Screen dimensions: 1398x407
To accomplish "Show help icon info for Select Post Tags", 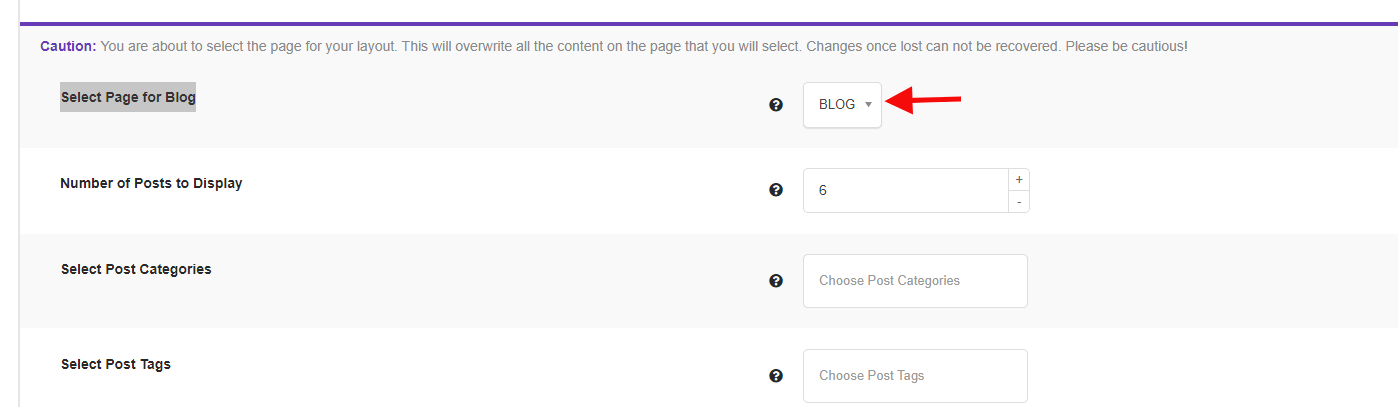I will point(776,376).
